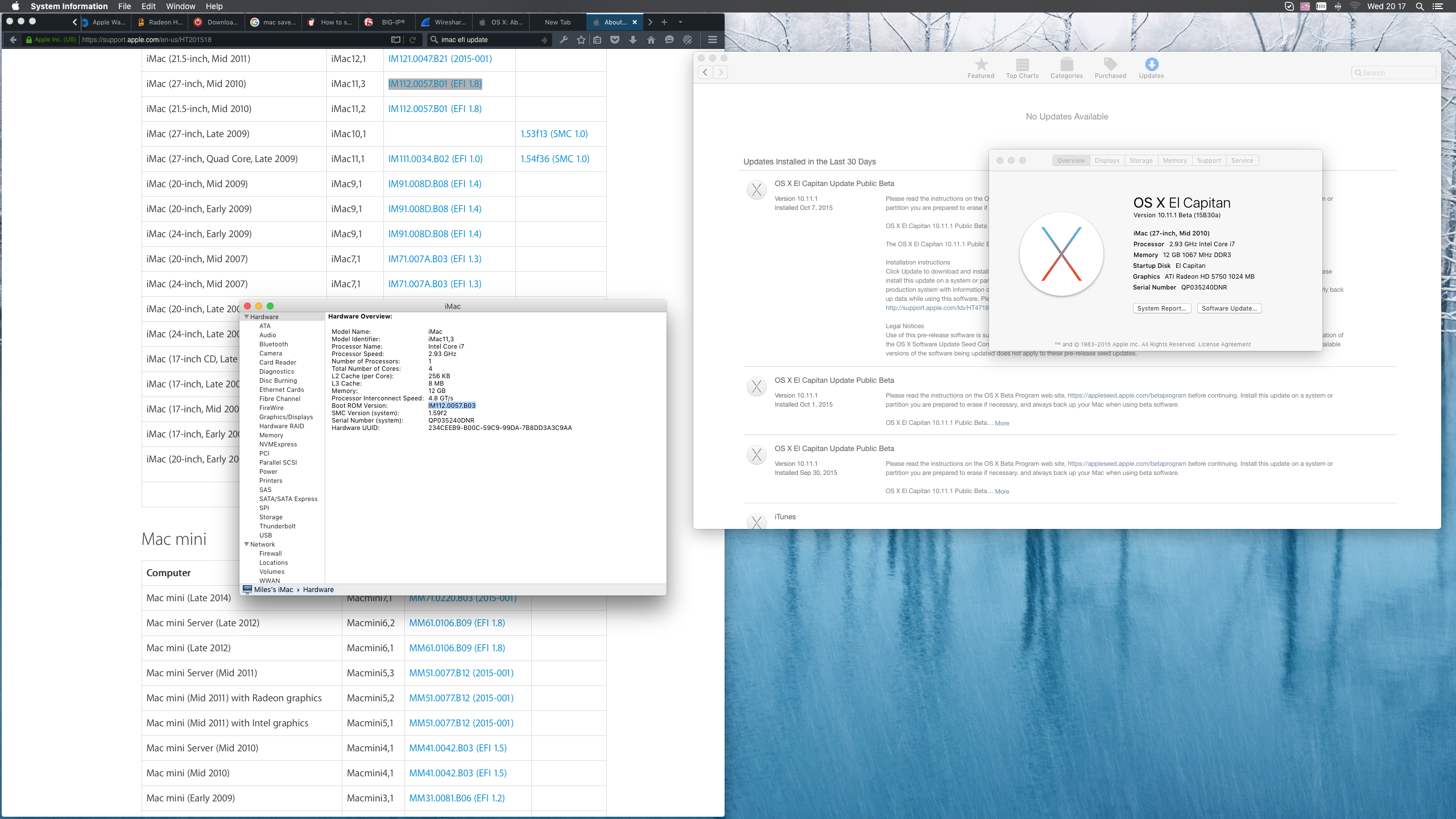
Task: Show bookmarks list icon in Firefox toolbar
Action: (x=597, y=40)
